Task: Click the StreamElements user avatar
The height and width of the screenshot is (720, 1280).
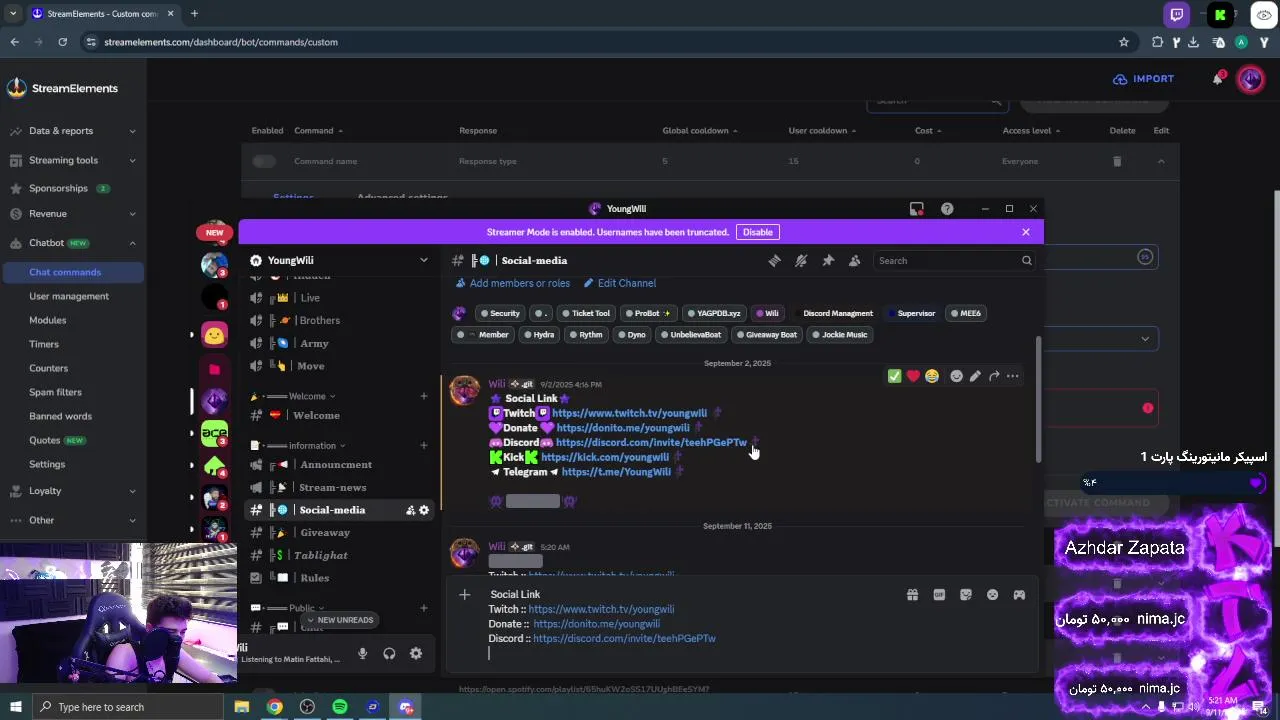Action: pos(1250,79)
